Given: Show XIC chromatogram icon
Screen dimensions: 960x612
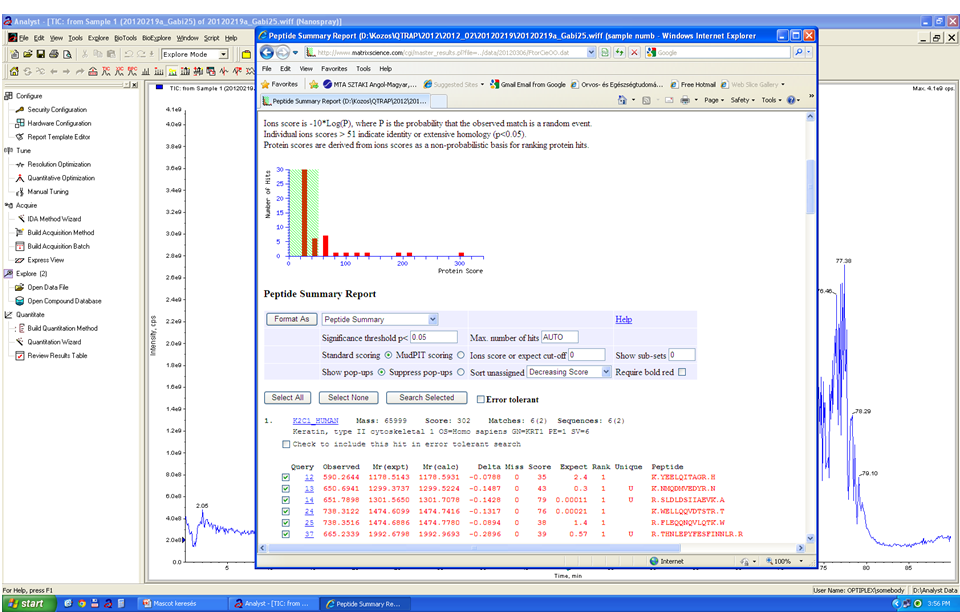Looking at the screenshot, I should (119, 72).
